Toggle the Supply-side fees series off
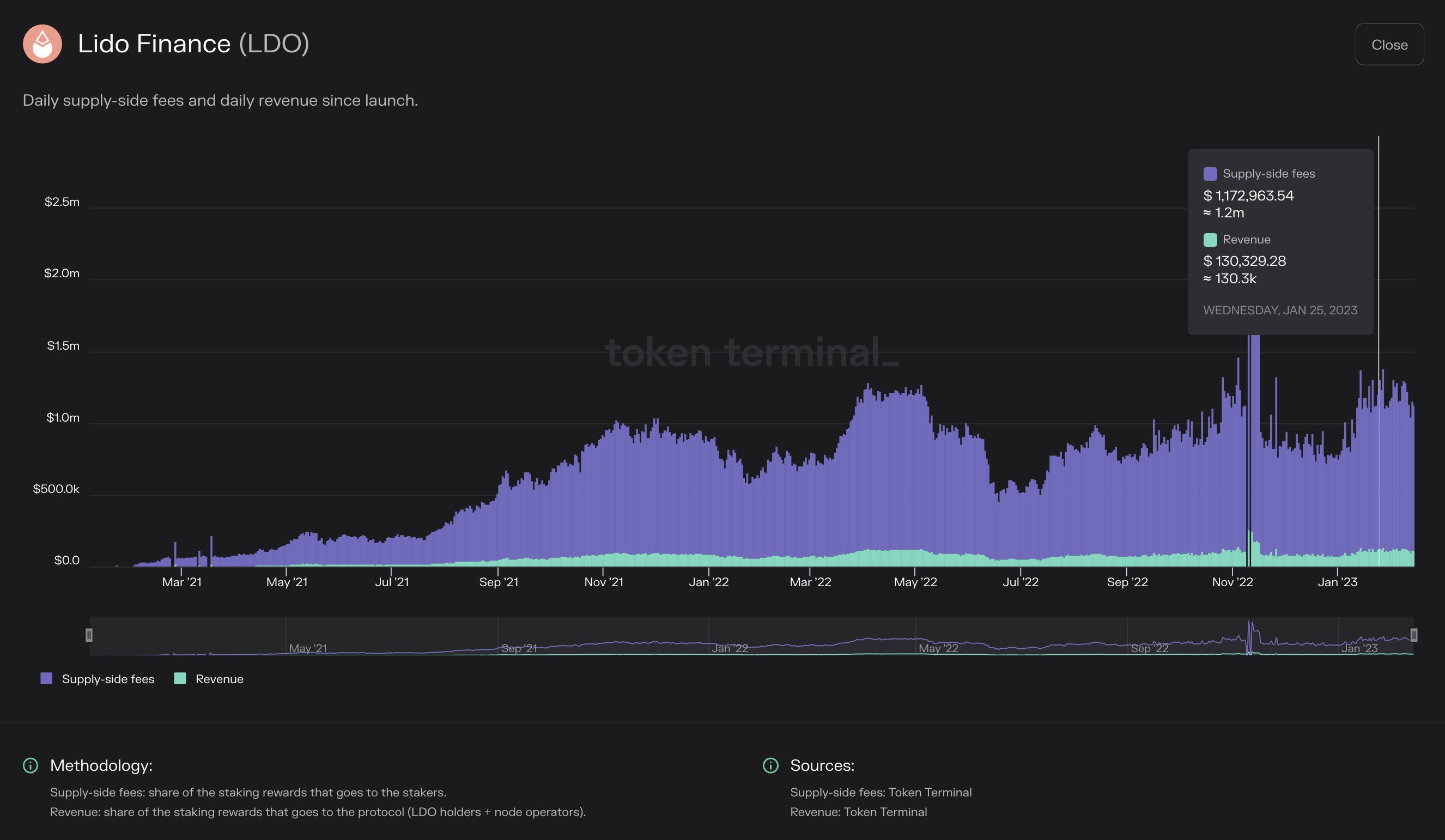The height and width of the screenshot is (840, 1445). tap(108, 679)
